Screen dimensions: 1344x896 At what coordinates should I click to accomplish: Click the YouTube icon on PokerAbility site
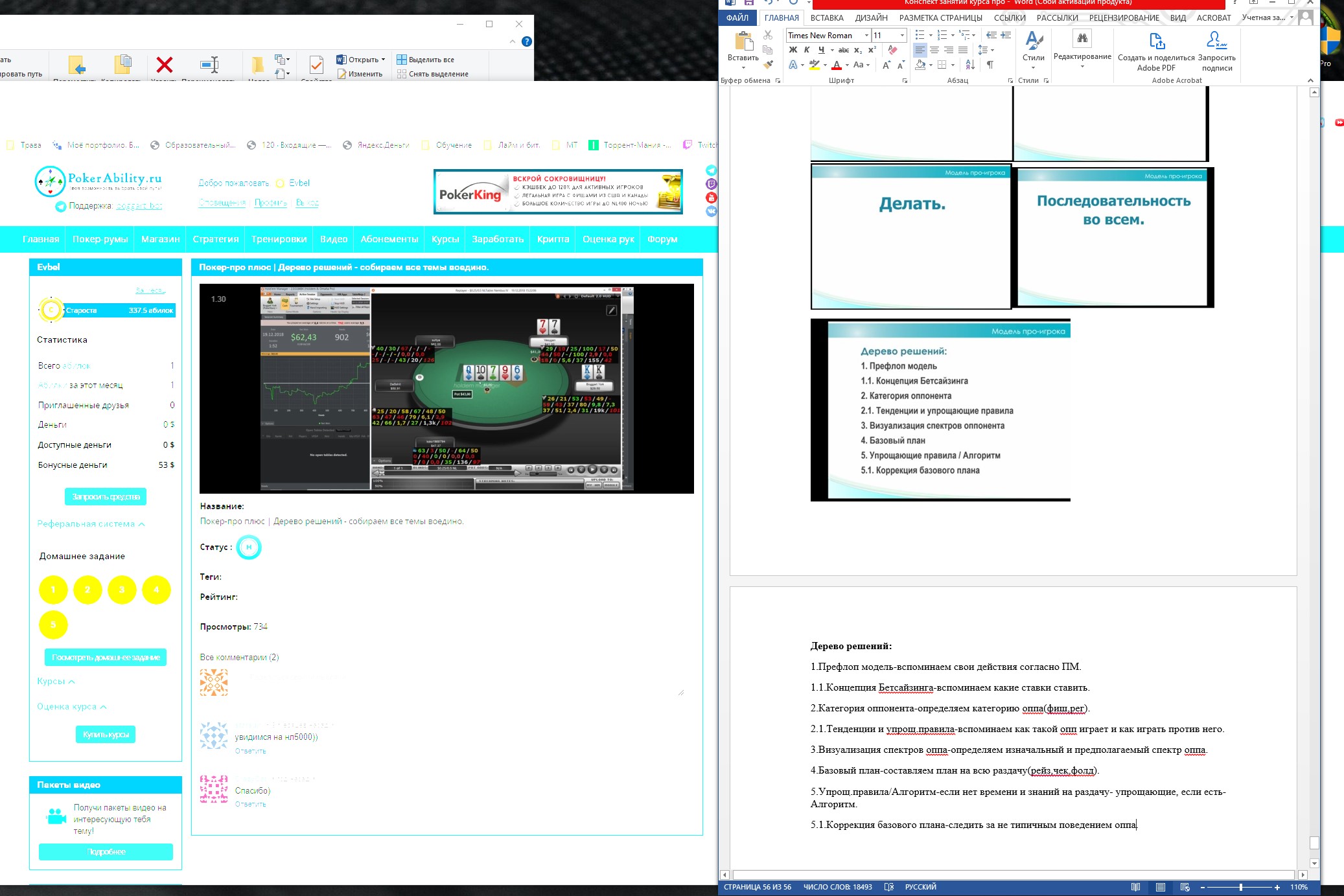711,198
